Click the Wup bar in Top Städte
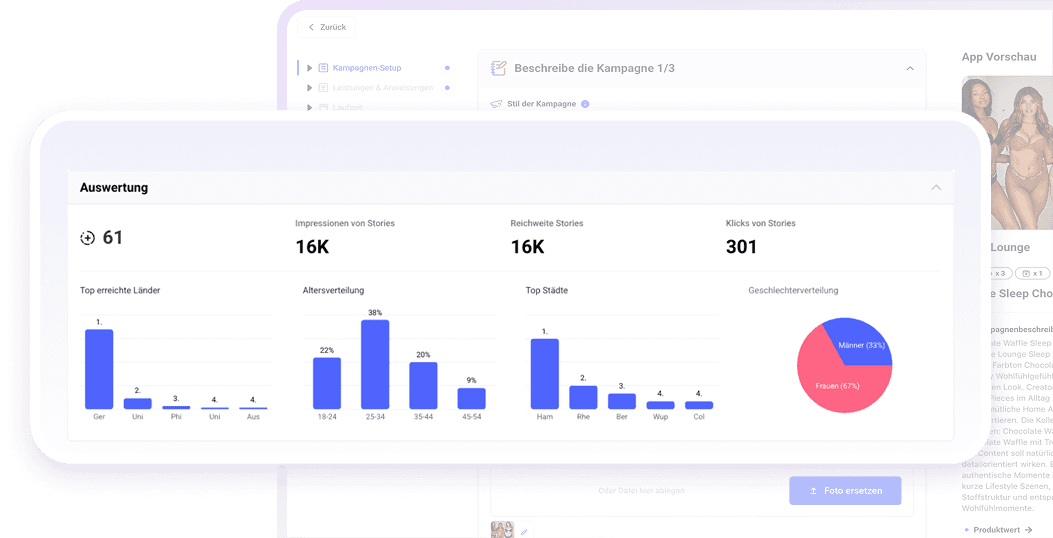 (661, 405)
